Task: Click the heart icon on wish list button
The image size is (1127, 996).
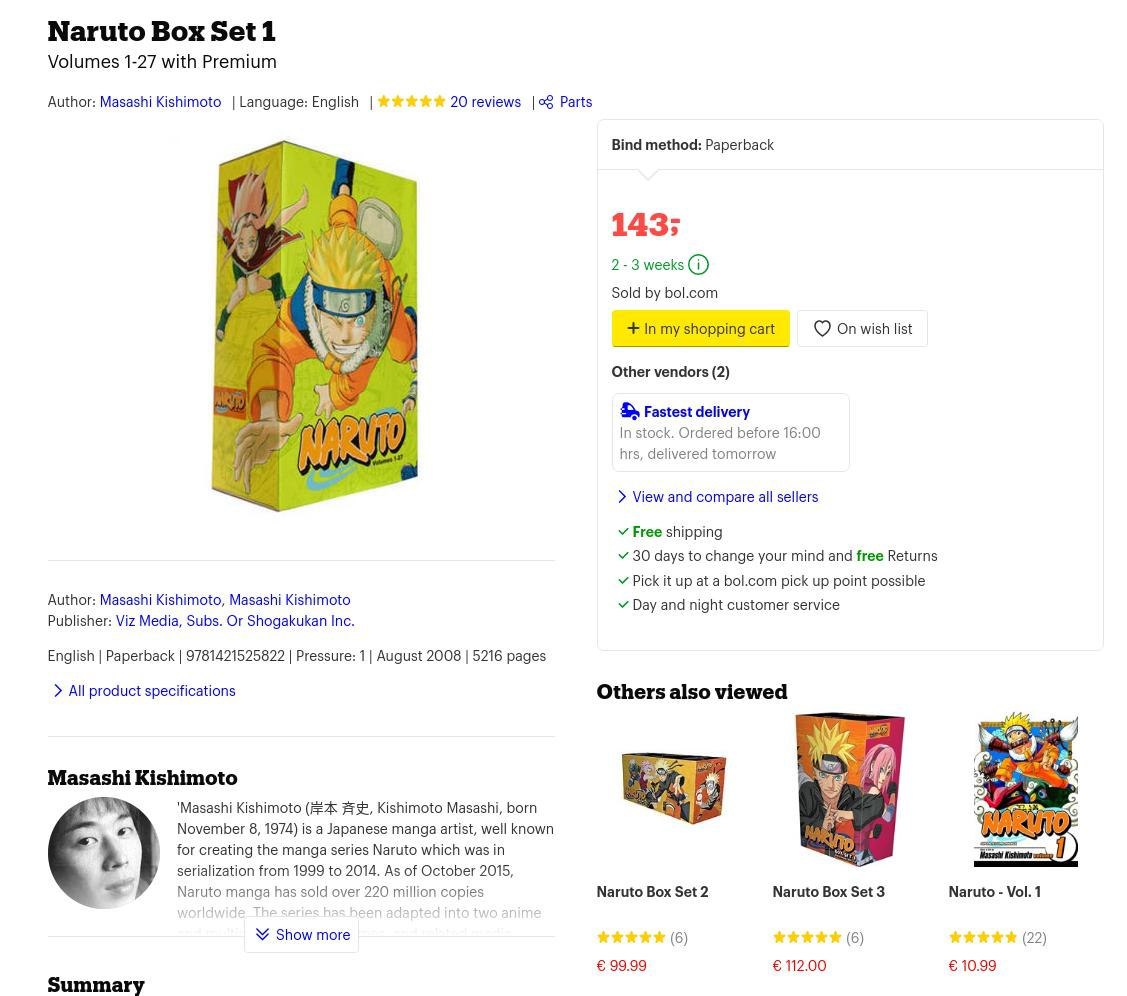Action: (822, 329)
